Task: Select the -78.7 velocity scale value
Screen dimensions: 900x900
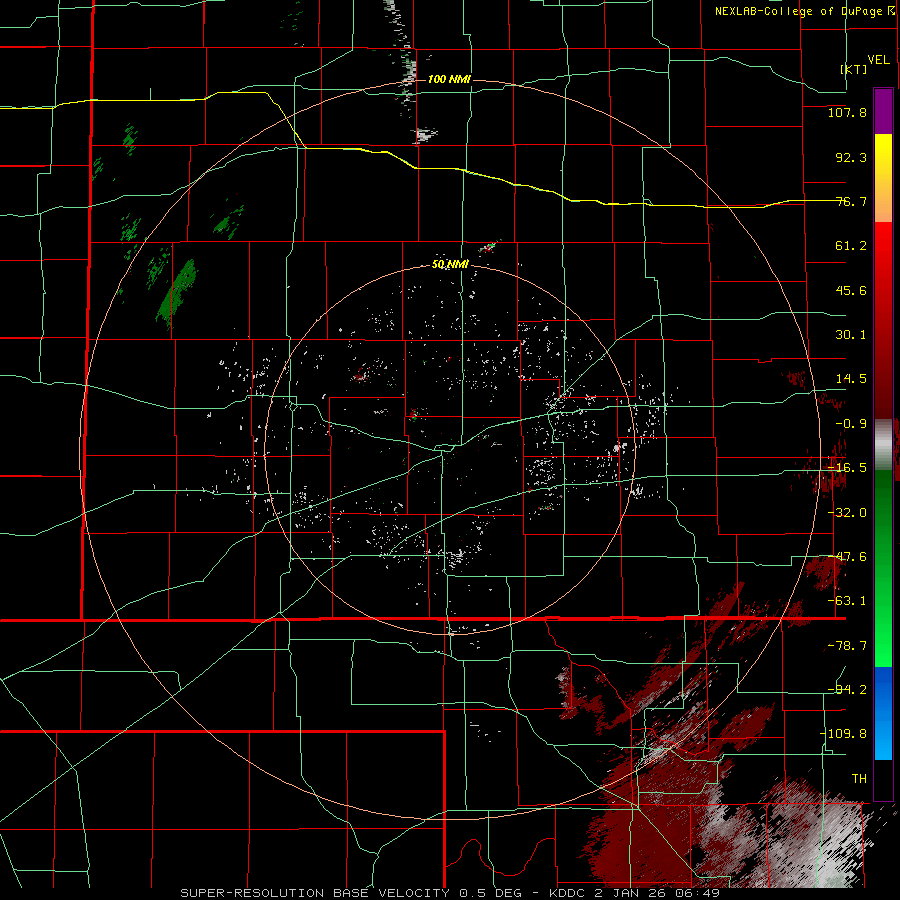Action: 847,646
